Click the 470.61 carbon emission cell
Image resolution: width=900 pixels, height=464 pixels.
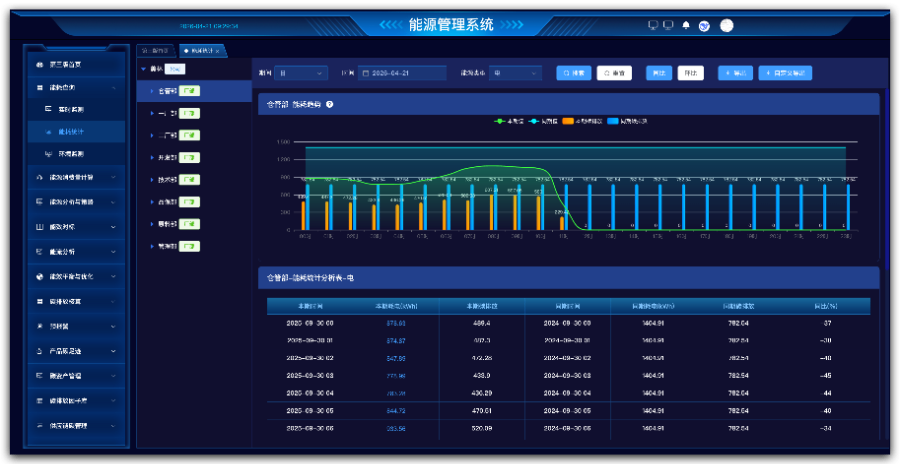(x=482, y=411)
